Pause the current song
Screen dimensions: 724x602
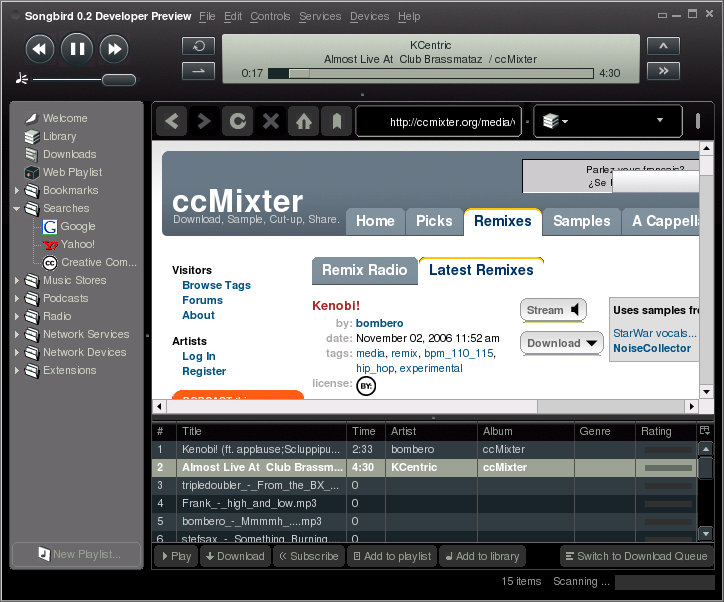click(77, 48)
